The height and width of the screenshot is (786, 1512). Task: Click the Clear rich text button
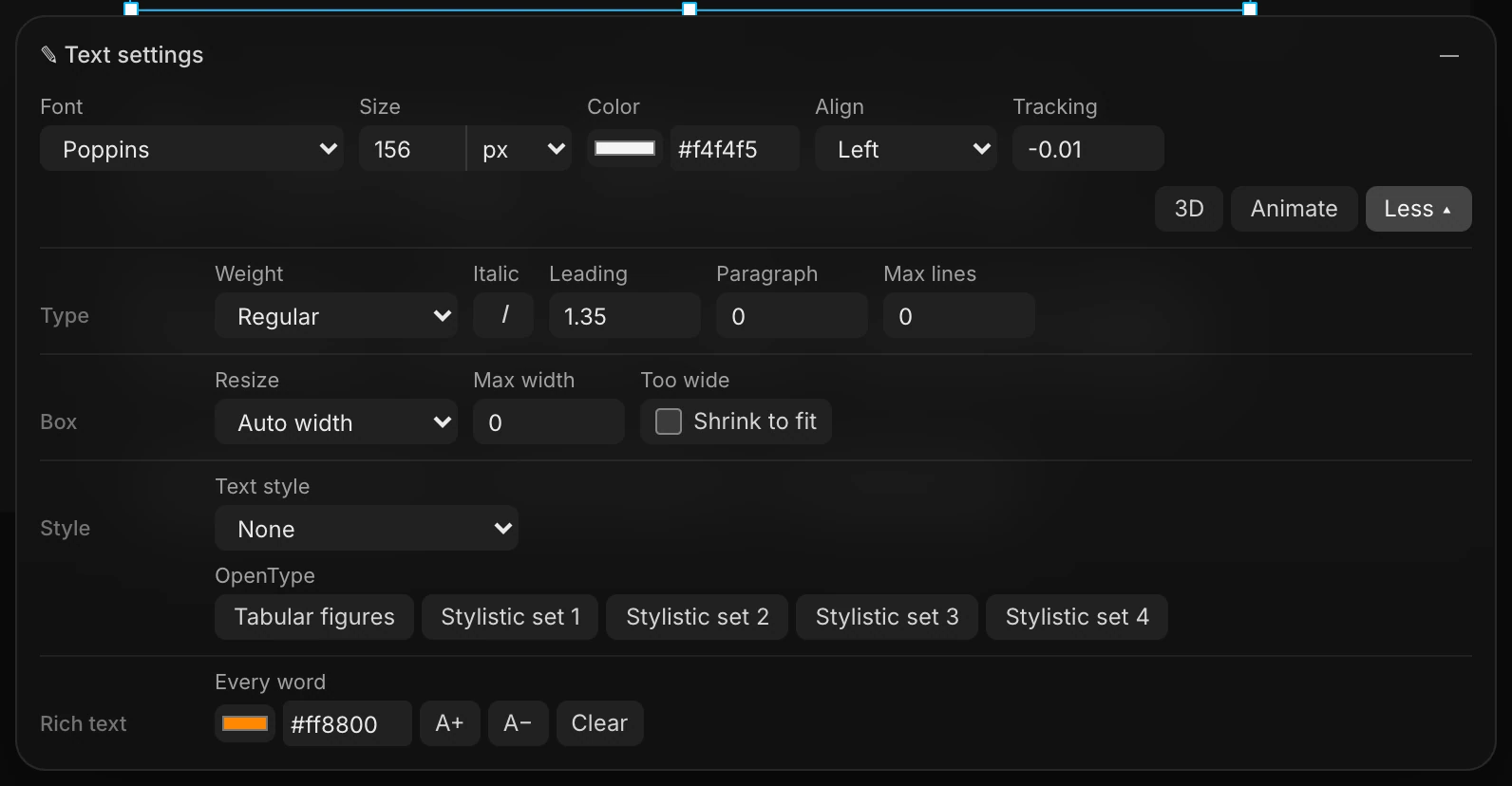click(600, 723)
